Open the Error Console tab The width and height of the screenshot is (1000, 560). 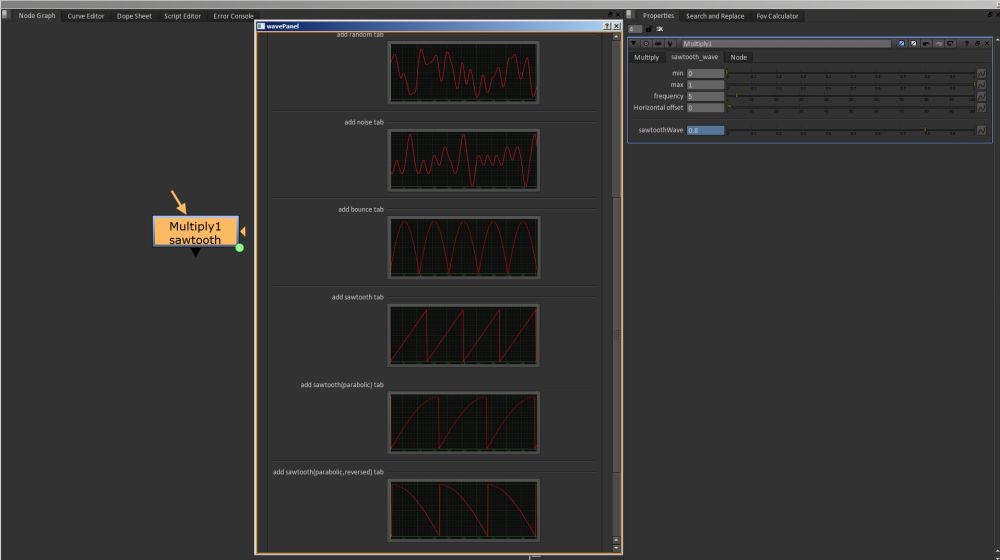point(233,16)
